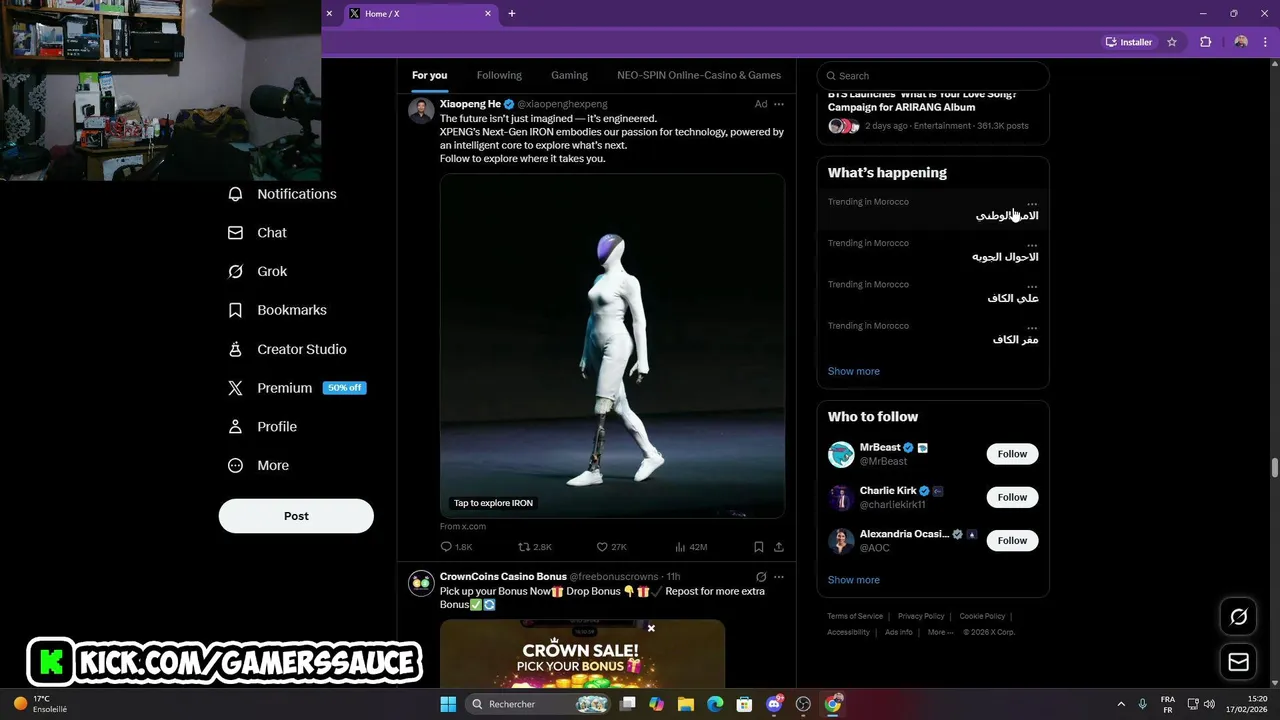View analytics of the Xiaopeng He post
Screen dimensions: 1280x720
[680, 547]
